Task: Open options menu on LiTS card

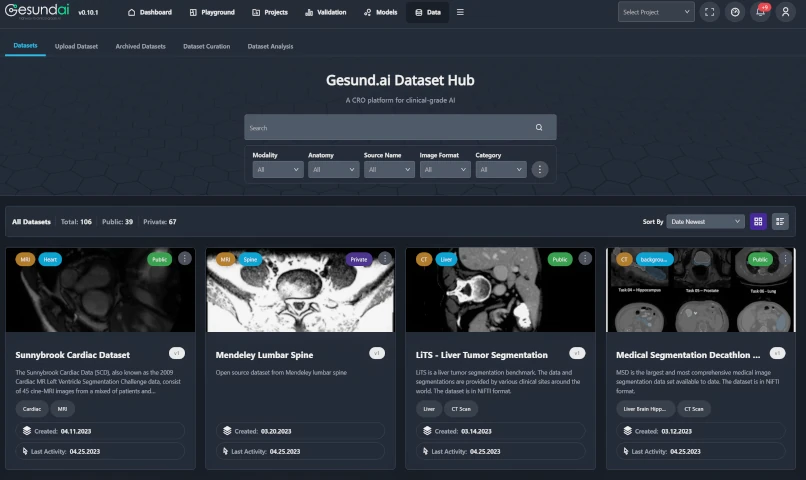Action: (584, 259)
